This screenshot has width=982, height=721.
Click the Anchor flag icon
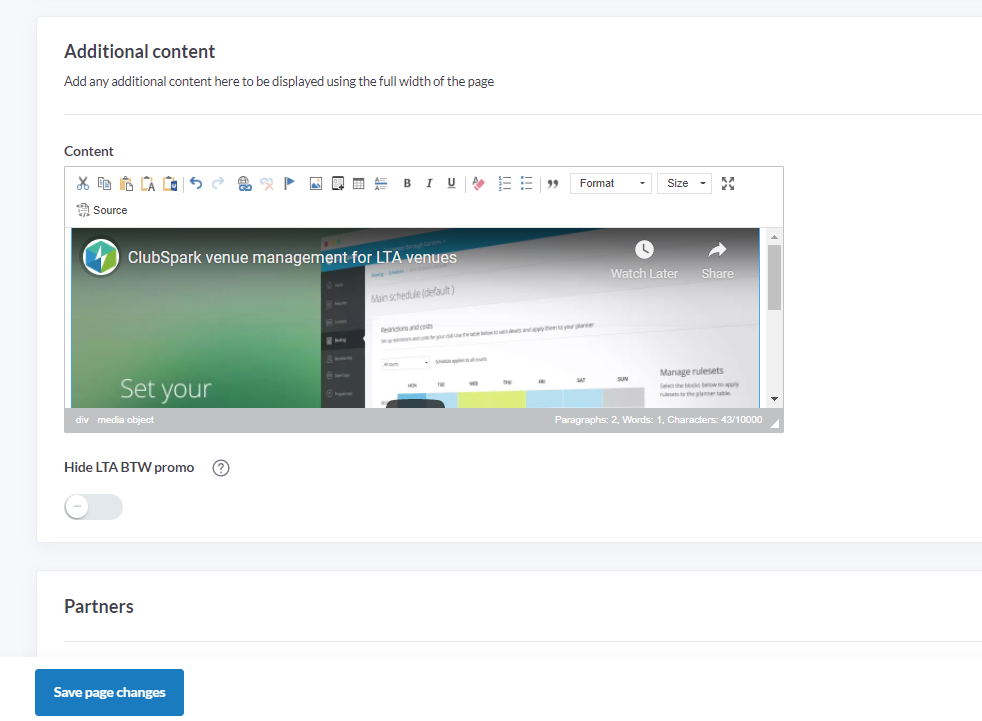289,183
